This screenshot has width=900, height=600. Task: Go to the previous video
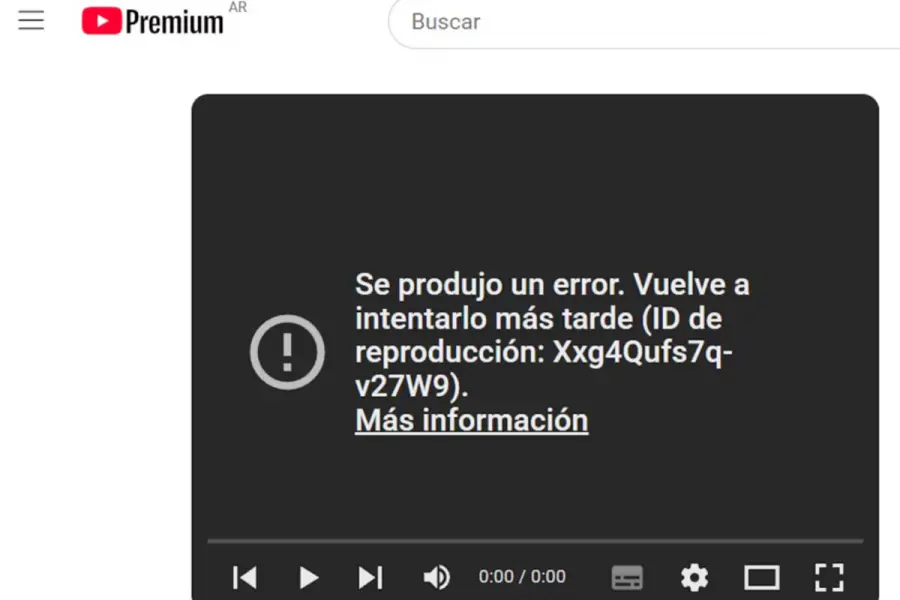click(245, 577)
